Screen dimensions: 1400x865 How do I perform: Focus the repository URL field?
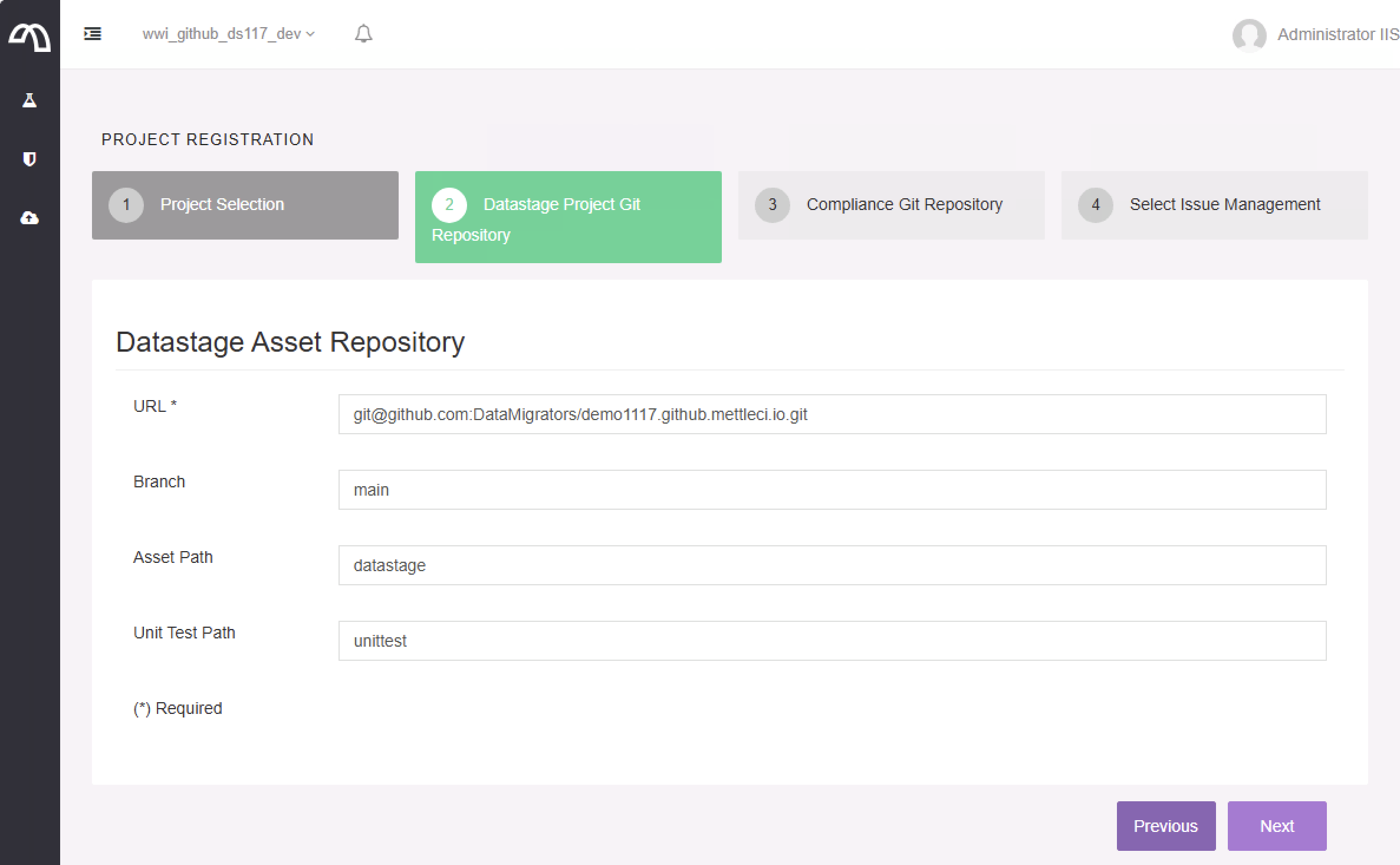[832, 414]
